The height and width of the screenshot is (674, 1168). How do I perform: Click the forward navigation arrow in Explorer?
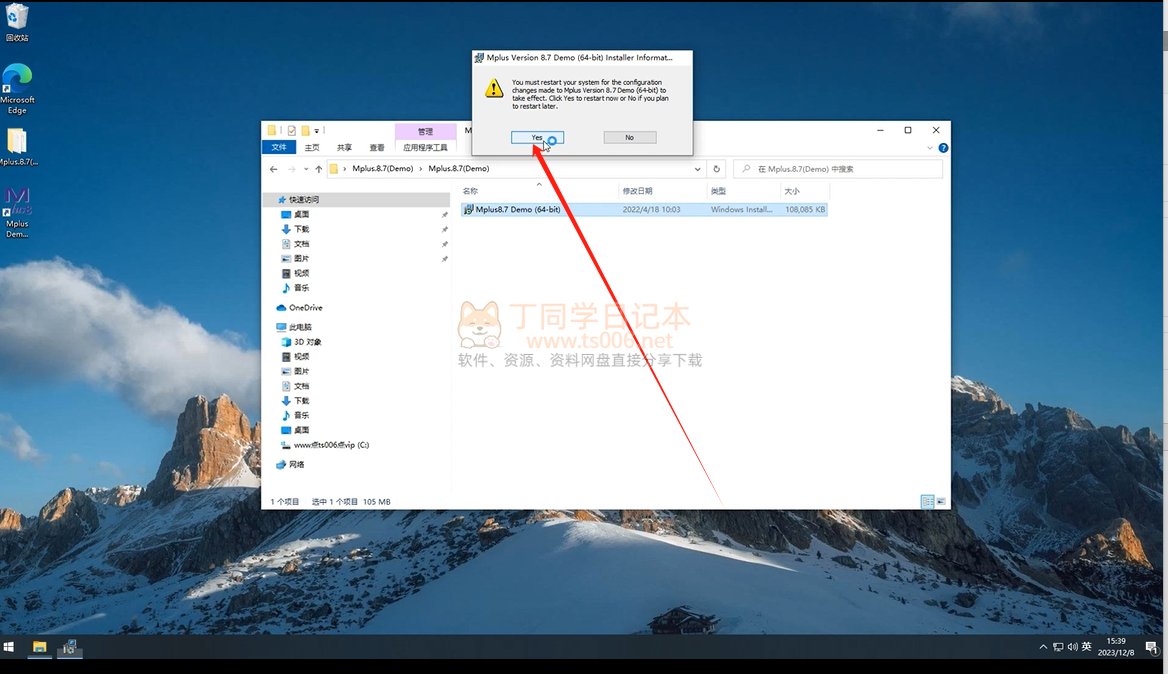[291, 169]
